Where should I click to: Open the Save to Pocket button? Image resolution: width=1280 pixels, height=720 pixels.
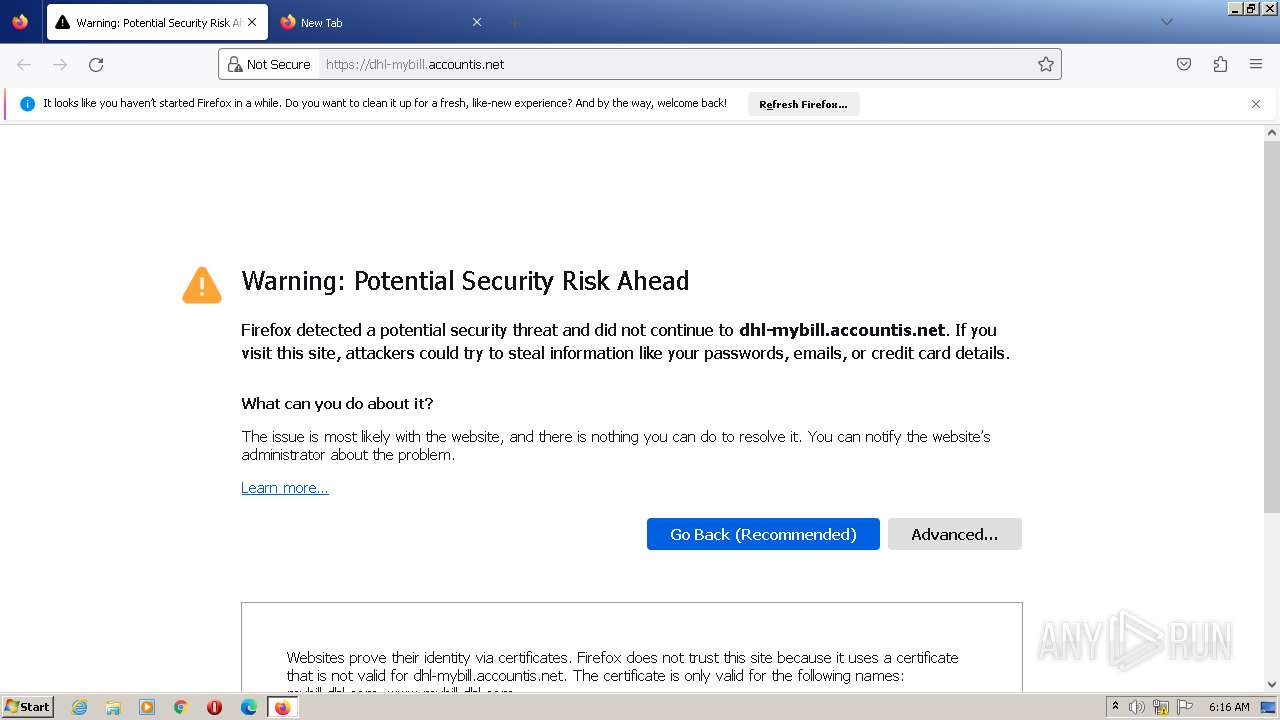pos(1184,65)
